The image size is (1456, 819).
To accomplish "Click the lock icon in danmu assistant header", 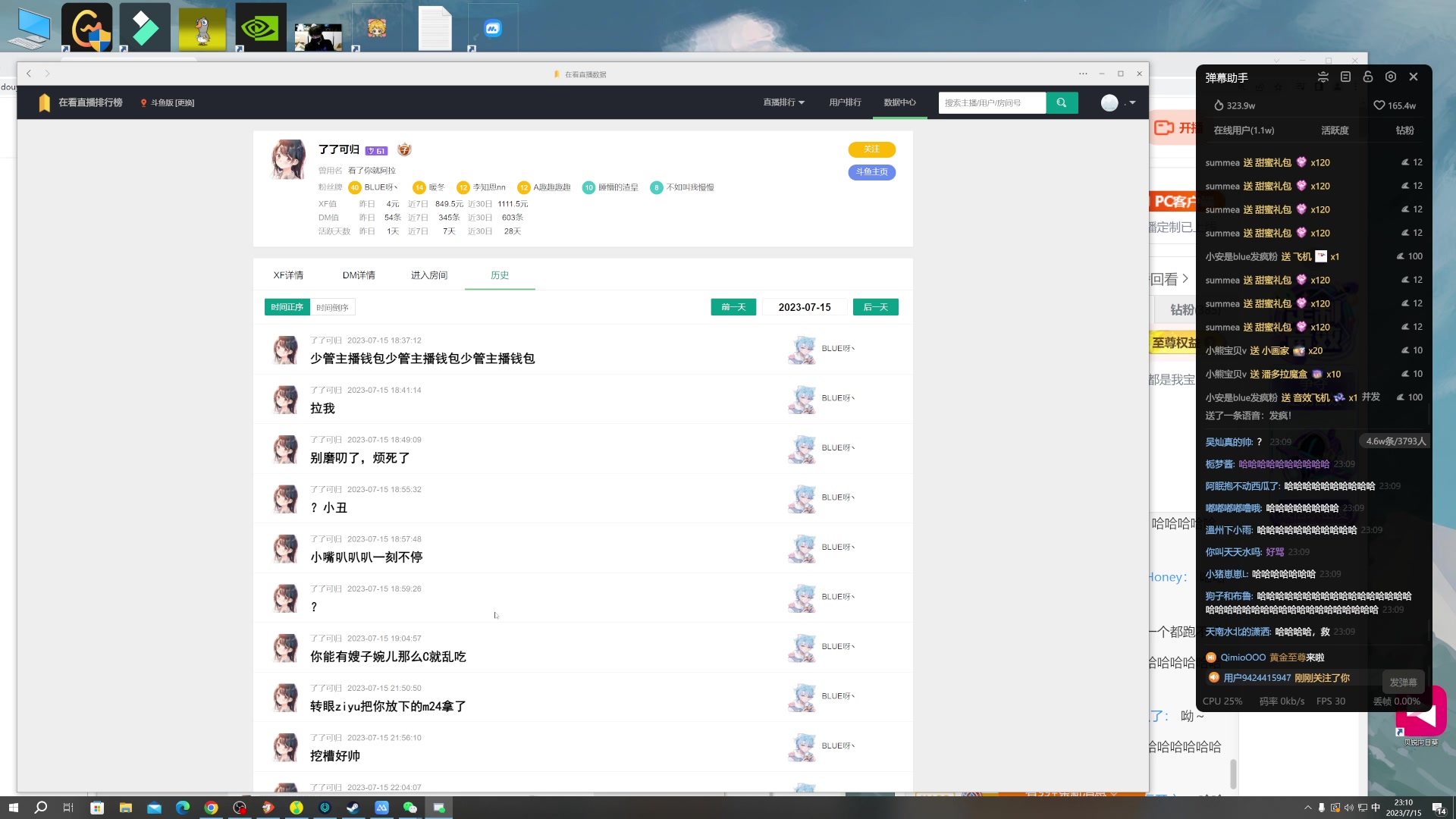I will [x=1368, y=77].
